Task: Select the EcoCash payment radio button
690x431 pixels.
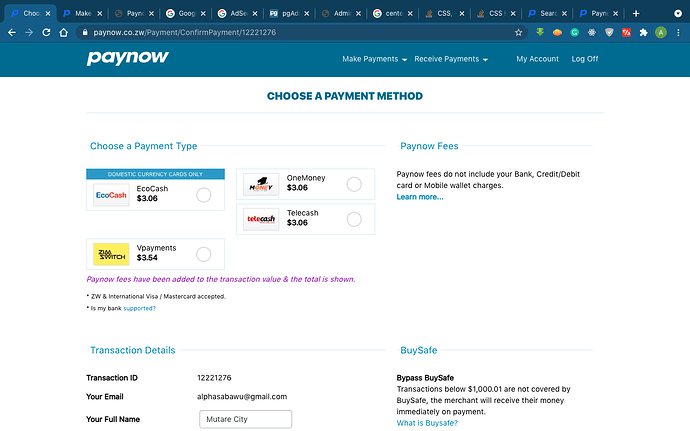Action: tap(204, 195)
